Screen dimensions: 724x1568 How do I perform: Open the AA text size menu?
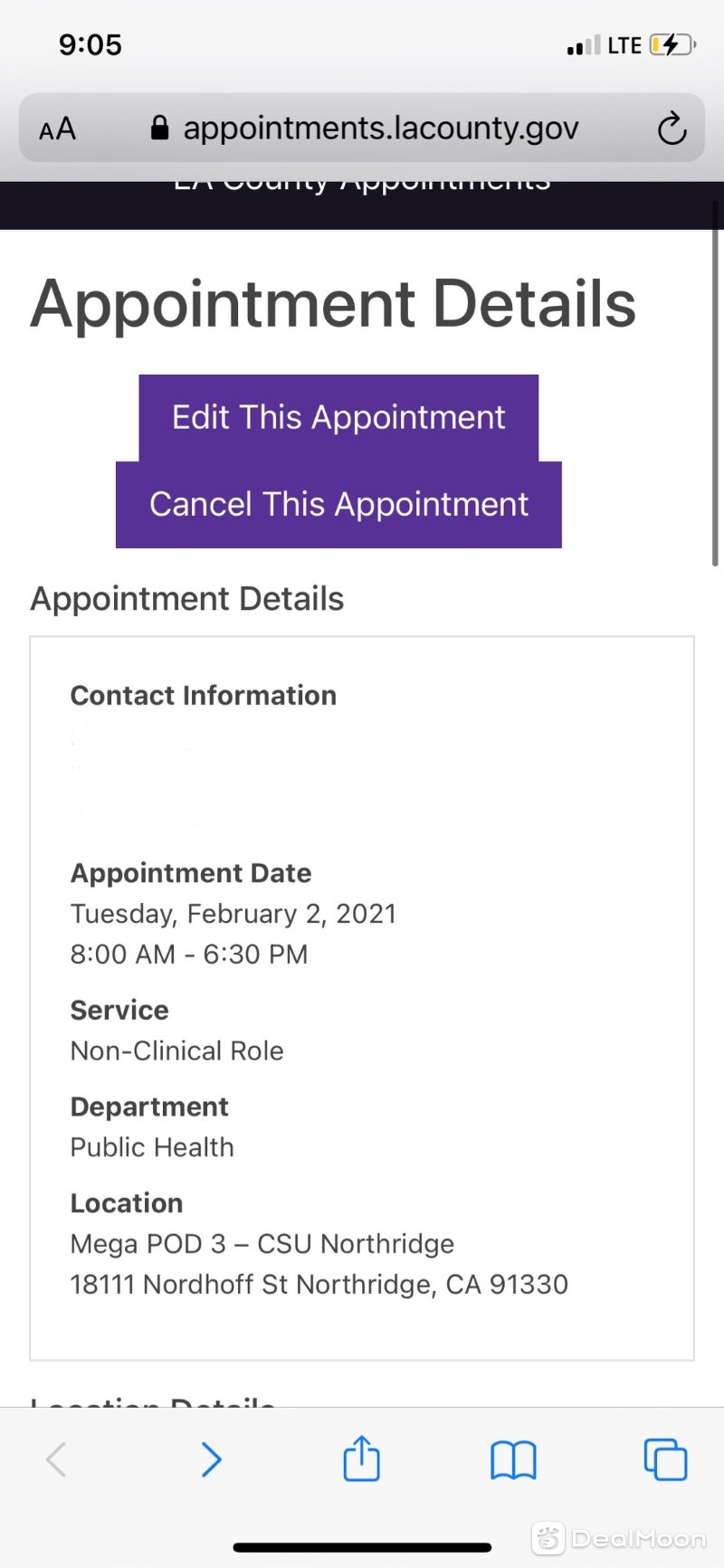[57, 129]
